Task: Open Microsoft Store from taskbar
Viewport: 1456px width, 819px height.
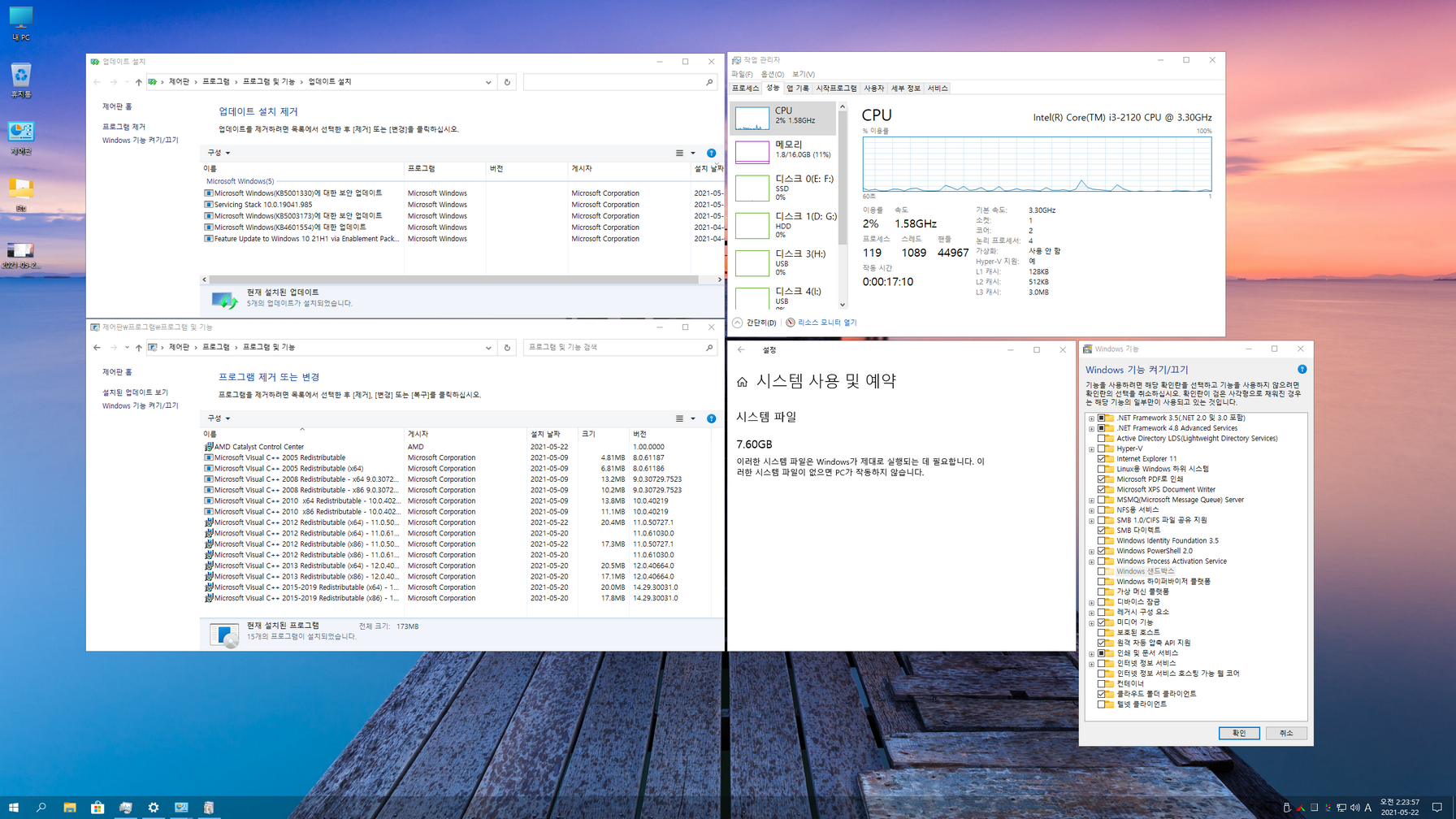Action: pos(97,808)
